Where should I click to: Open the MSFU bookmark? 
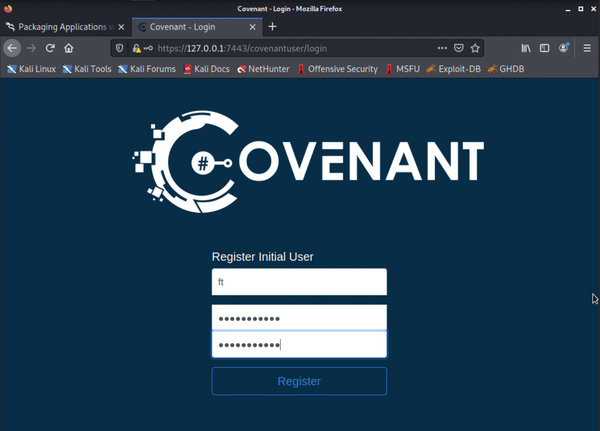click(403, 69)
